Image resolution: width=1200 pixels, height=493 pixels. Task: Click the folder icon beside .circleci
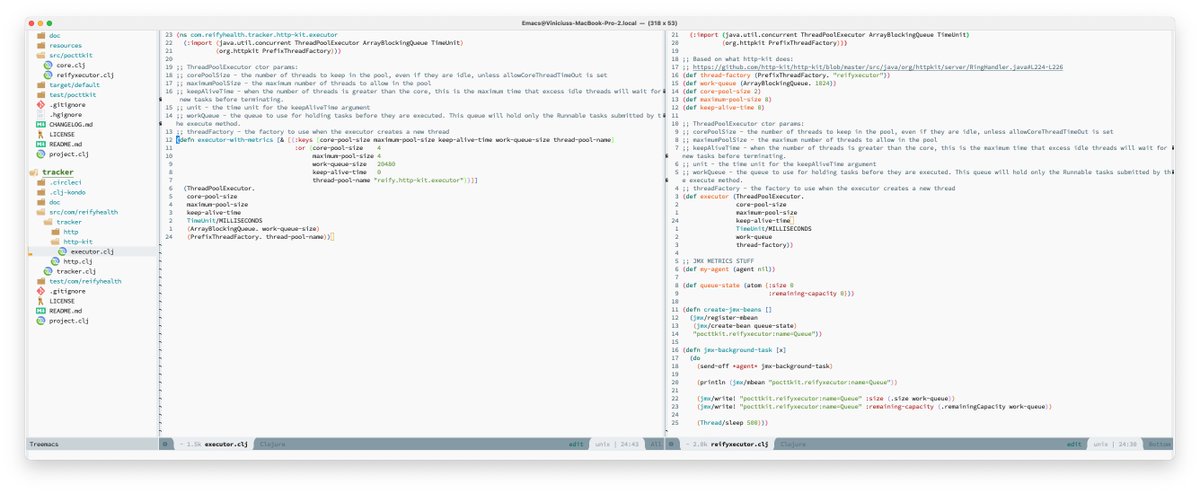point(40,183)
